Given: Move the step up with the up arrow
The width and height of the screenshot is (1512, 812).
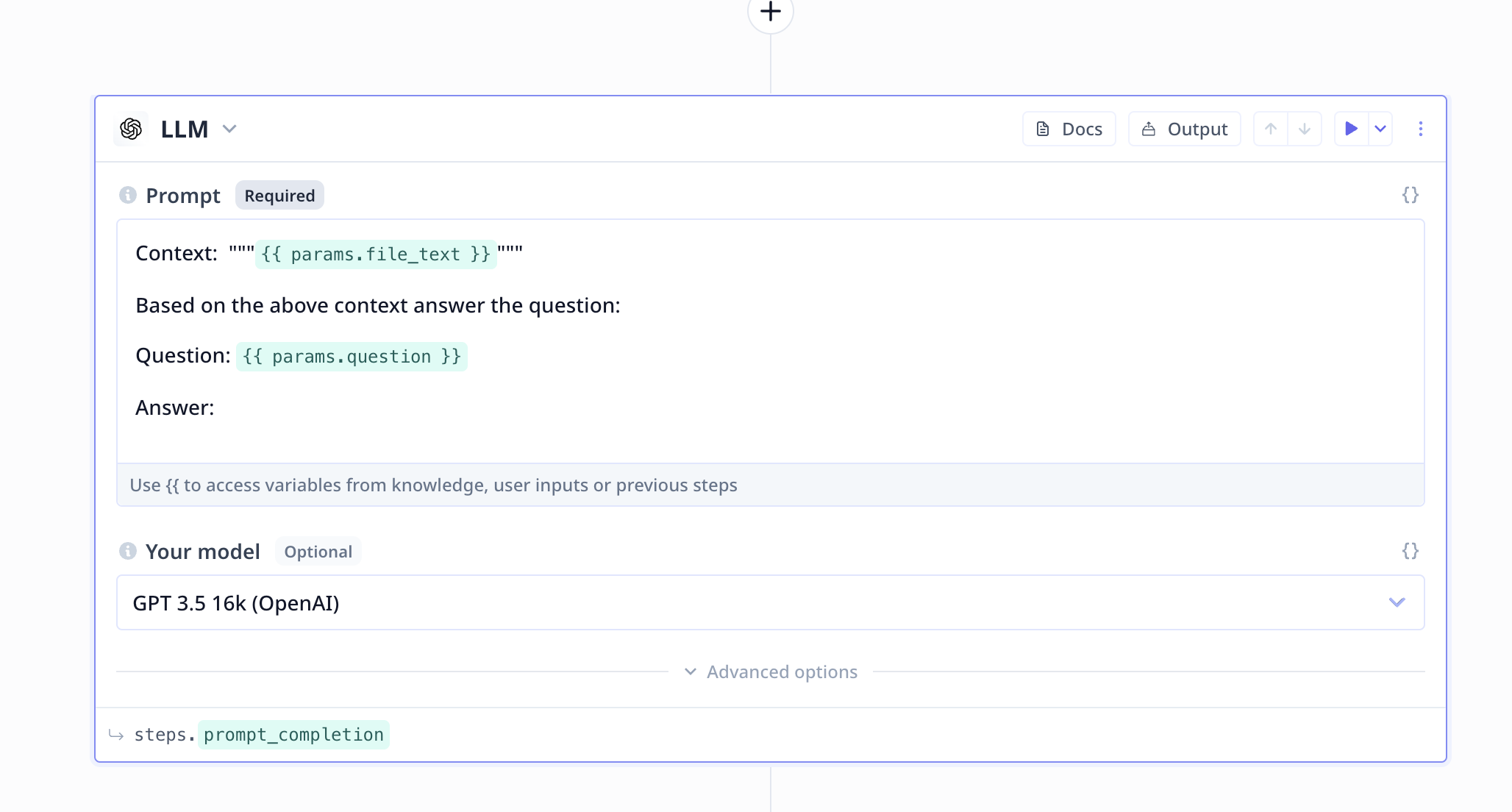Looking at the screenshot, I should (x=1270, y=129).
